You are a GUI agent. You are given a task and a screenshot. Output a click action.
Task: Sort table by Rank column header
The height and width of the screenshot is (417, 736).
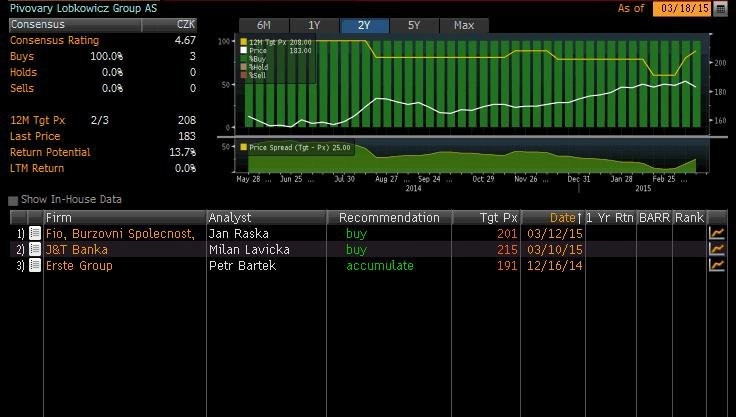pyautogui.click(x=689, y=217)
